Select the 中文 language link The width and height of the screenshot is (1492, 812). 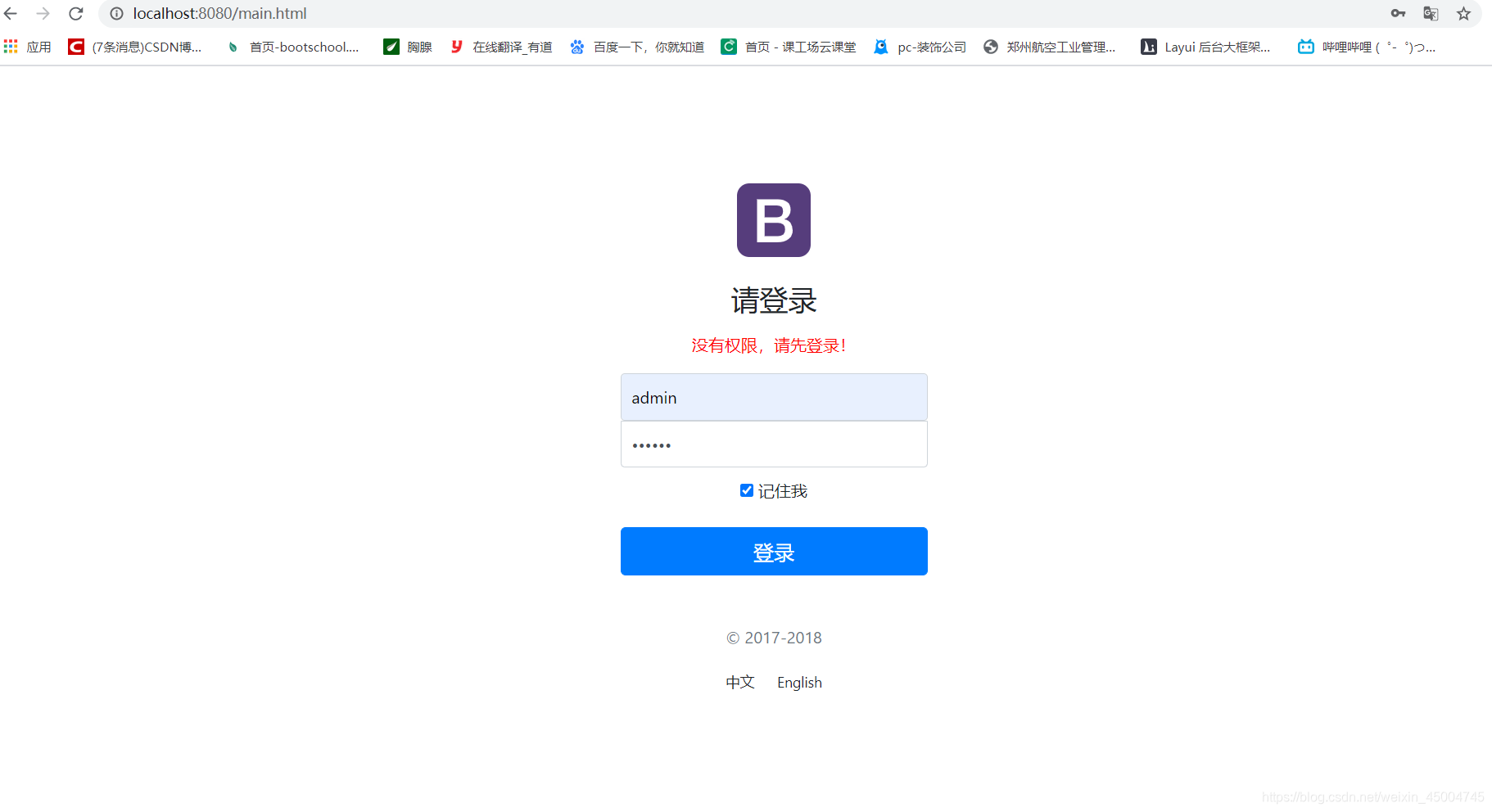click(739, 682)
